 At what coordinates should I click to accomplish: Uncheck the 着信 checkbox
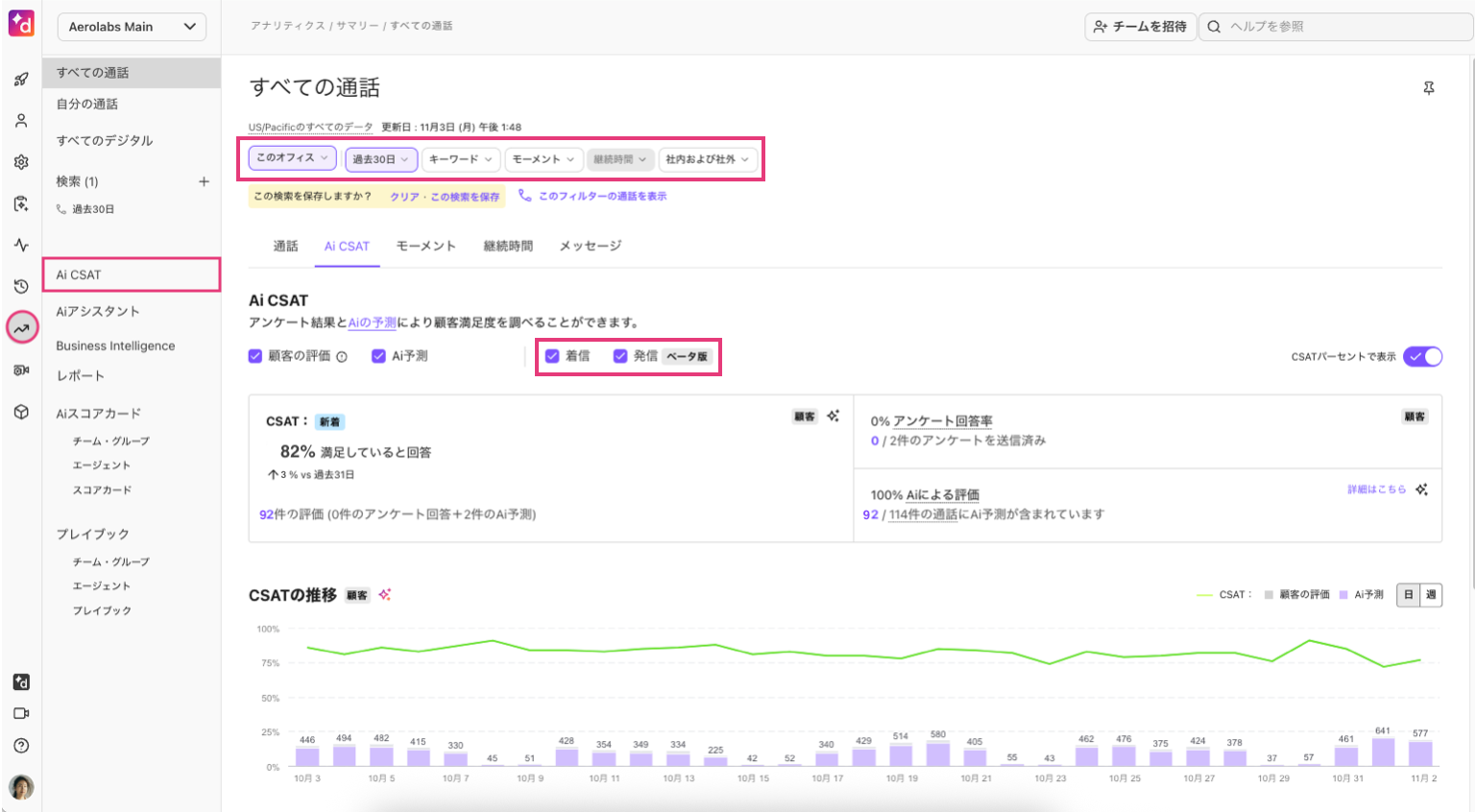[552, 356]
